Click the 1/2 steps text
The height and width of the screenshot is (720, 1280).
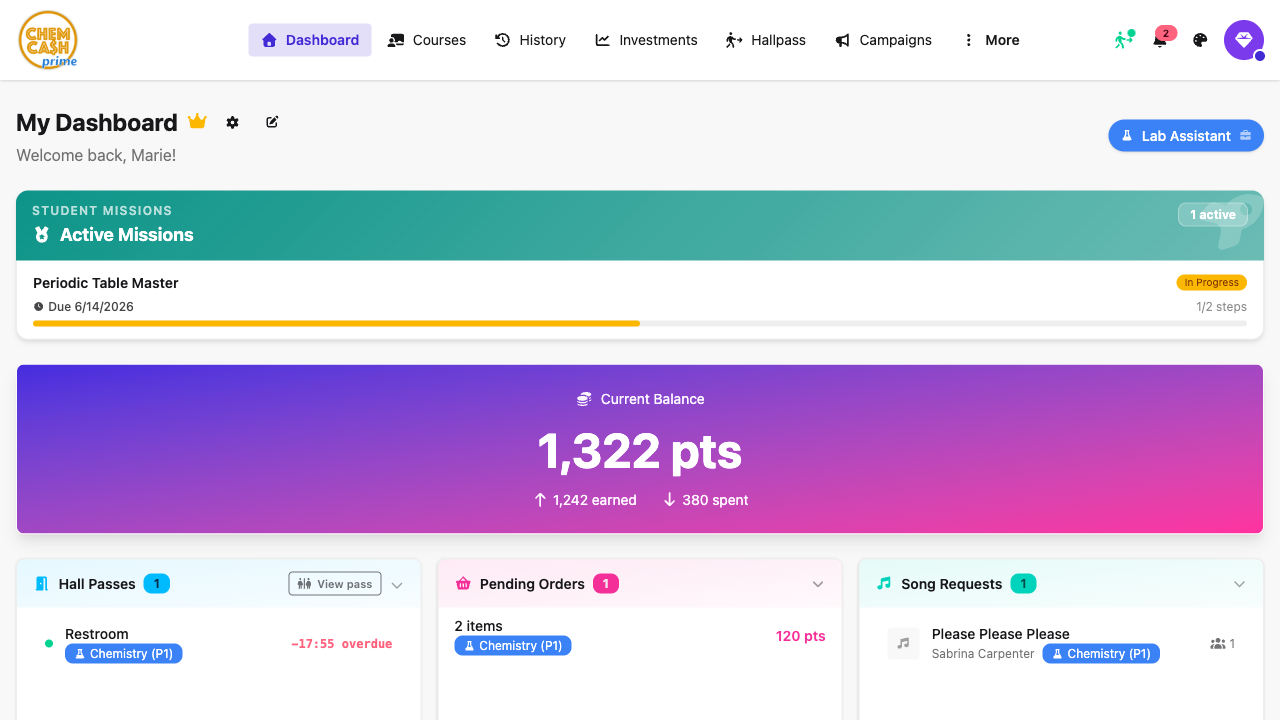[x=1221, y=307]
